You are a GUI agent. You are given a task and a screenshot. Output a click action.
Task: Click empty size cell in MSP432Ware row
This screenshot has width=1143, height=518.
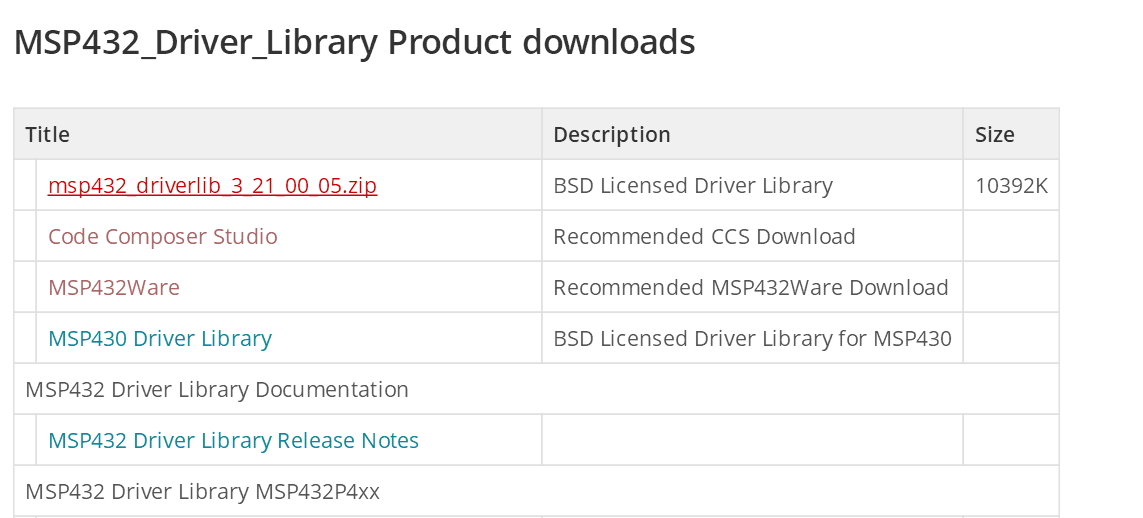[x=1010, y=288]
